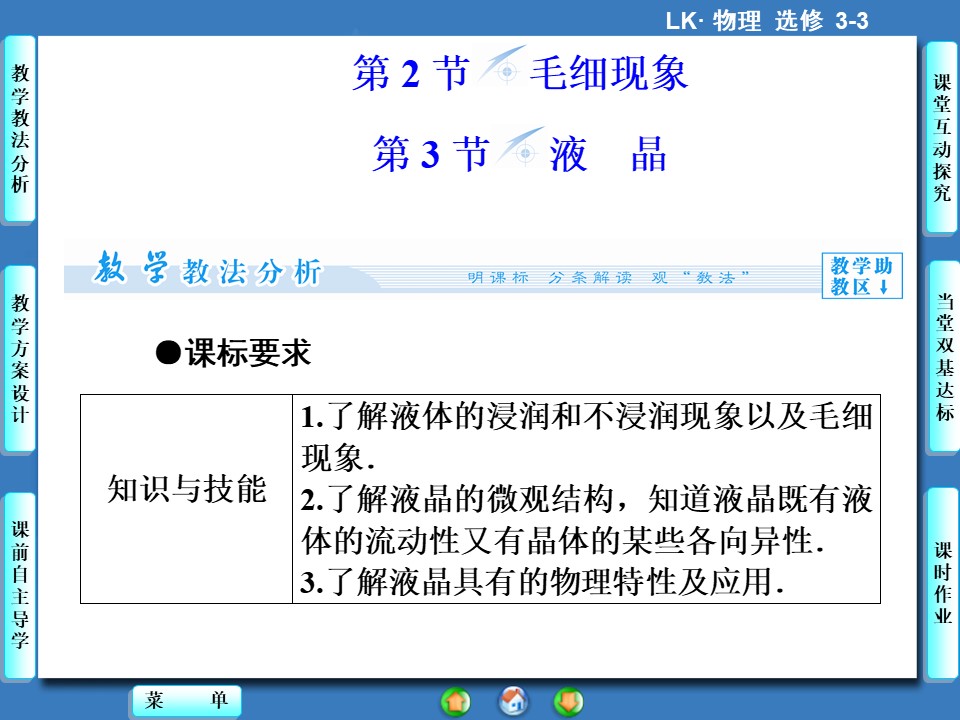Click the home icon at bottom center

pyautogui.click(x=514, y=701)
